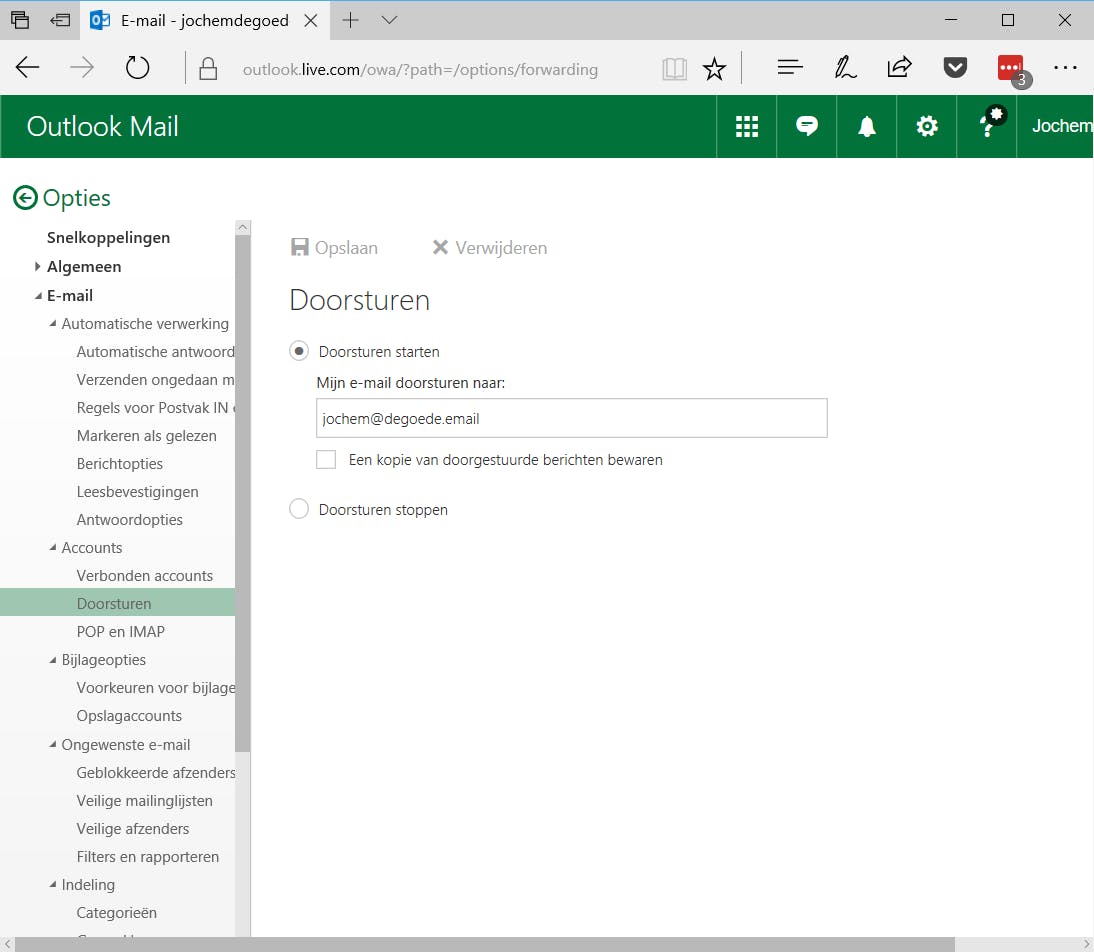
Task: Expand the Algemeen tree section
Action: (x=38, y=267)
